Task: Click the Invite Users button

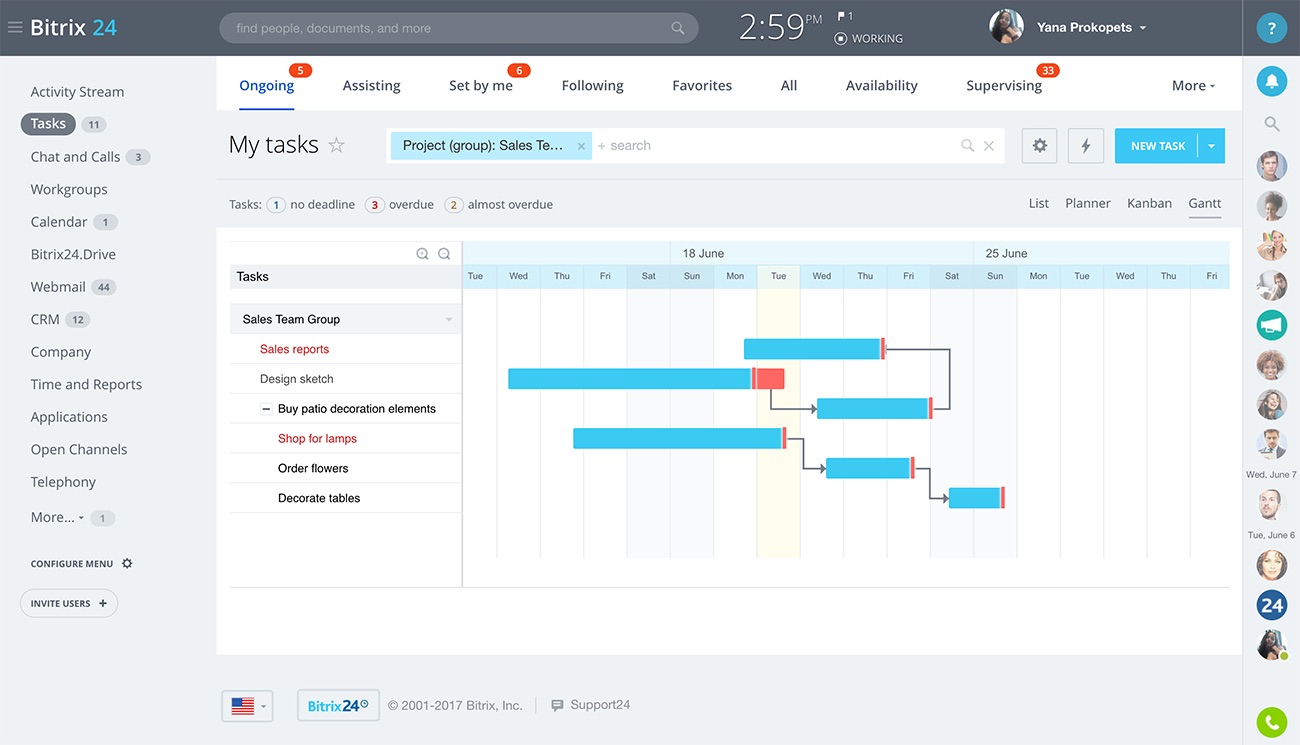Action: [x=69, y=604]
